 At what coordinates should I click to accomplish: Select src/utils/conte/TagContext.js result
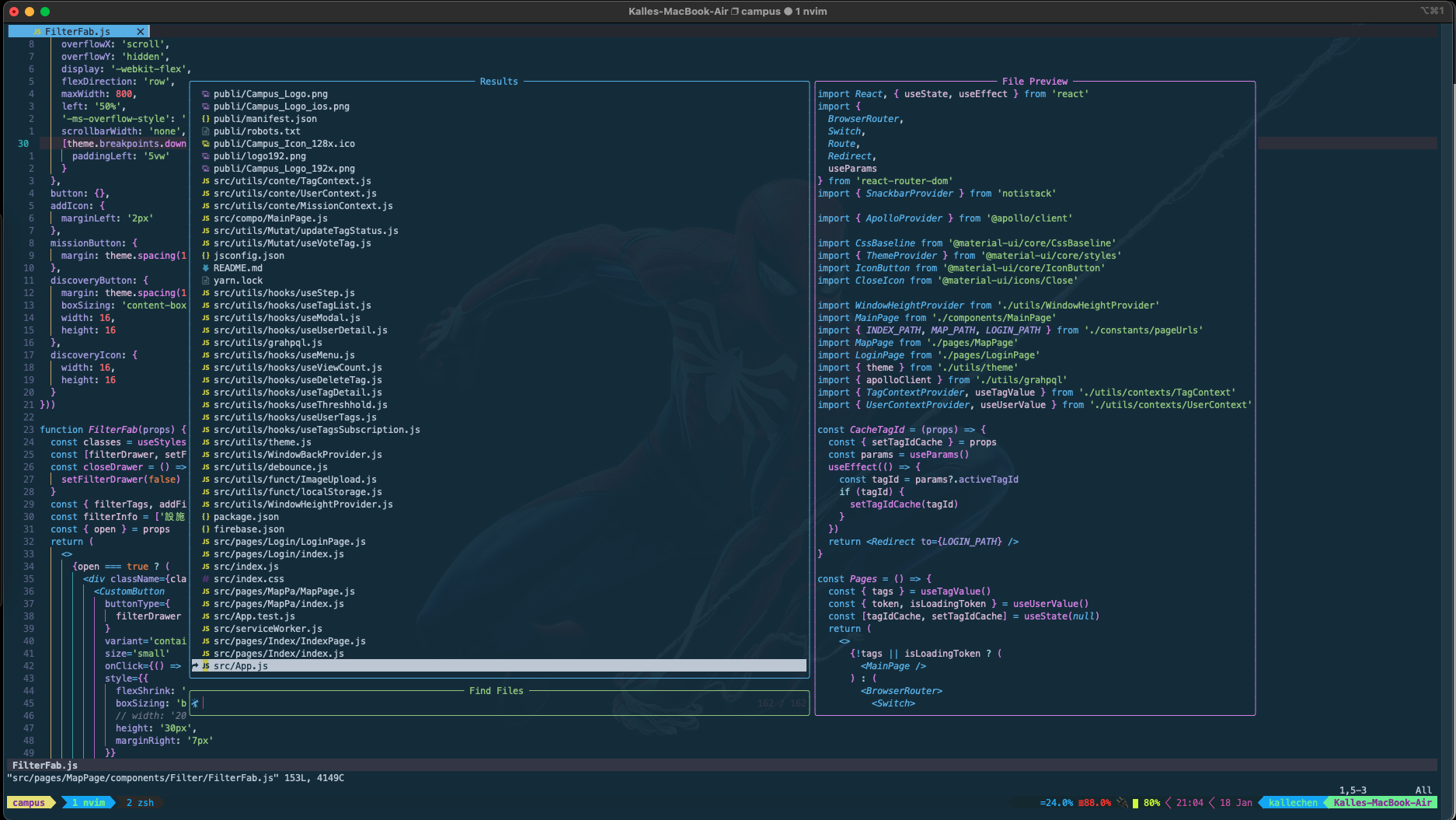292,181
